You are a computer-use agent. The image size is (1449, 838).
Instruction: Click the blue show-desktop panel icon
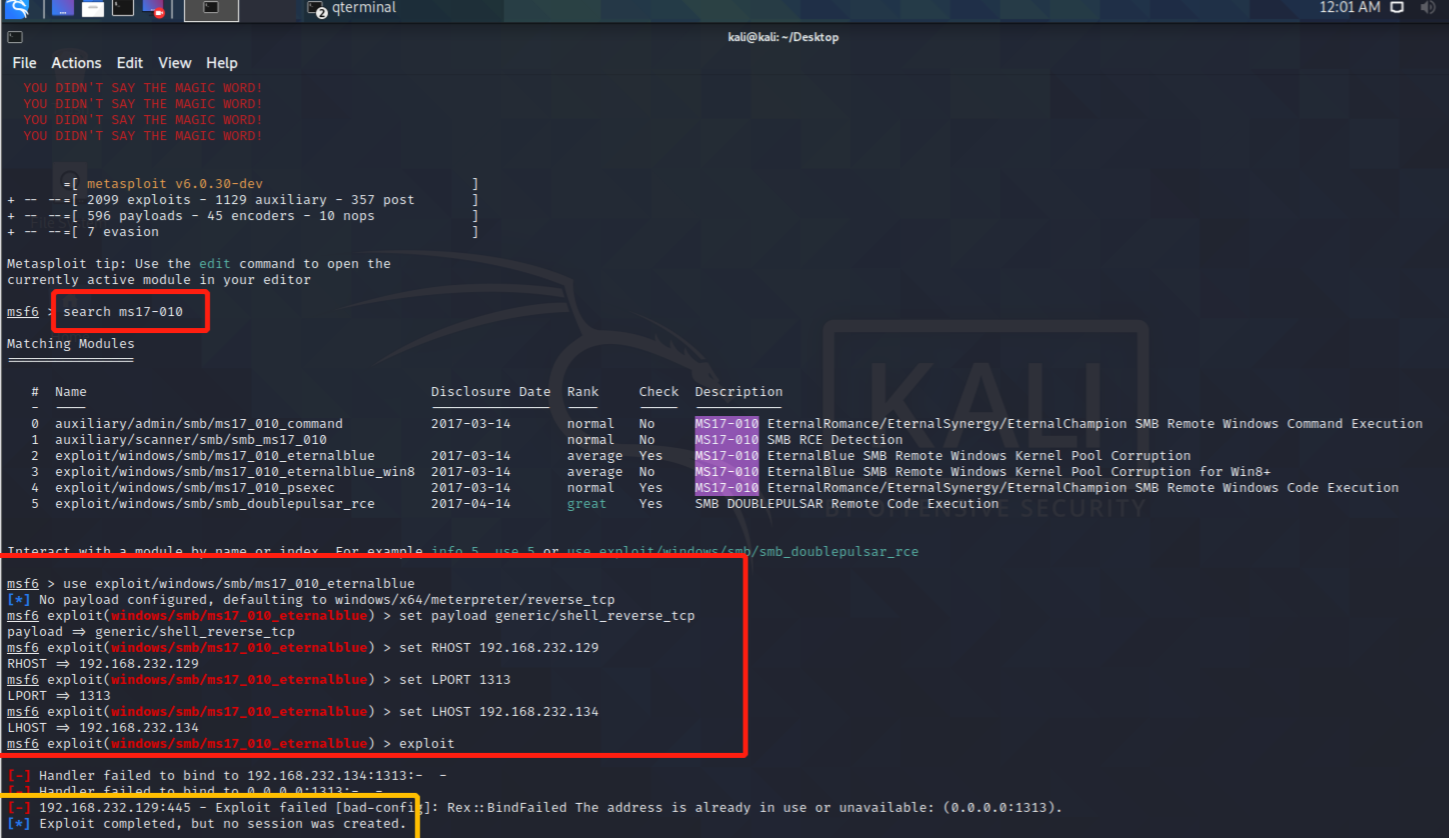[x=62, y=9]
